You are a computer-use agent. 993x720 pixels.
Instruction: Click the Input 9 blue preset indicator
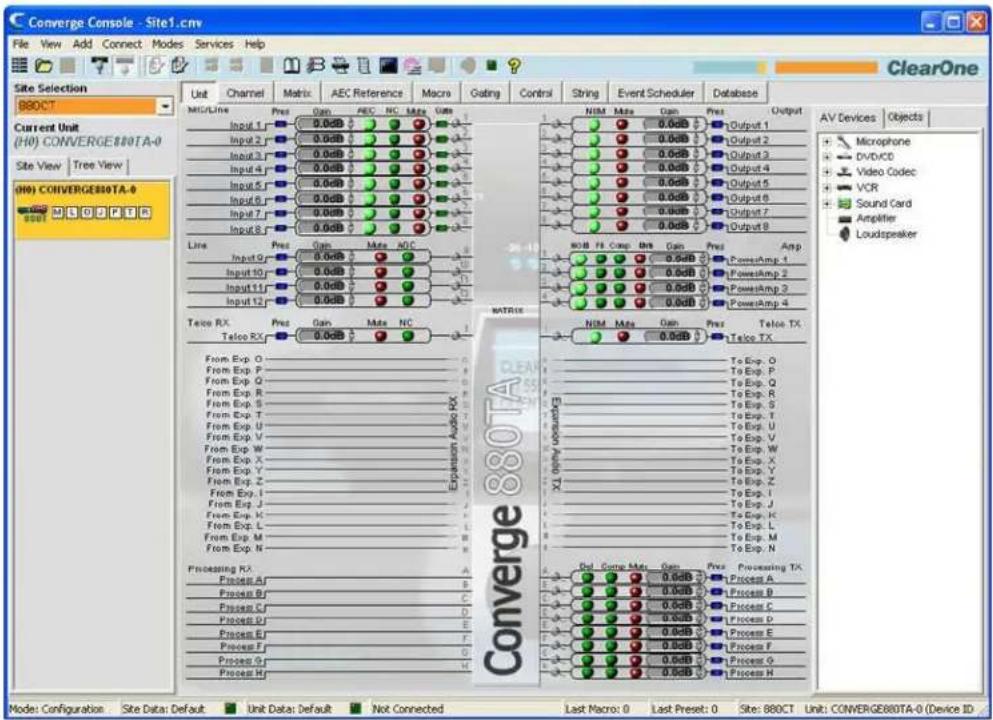[x=281, y=257]
